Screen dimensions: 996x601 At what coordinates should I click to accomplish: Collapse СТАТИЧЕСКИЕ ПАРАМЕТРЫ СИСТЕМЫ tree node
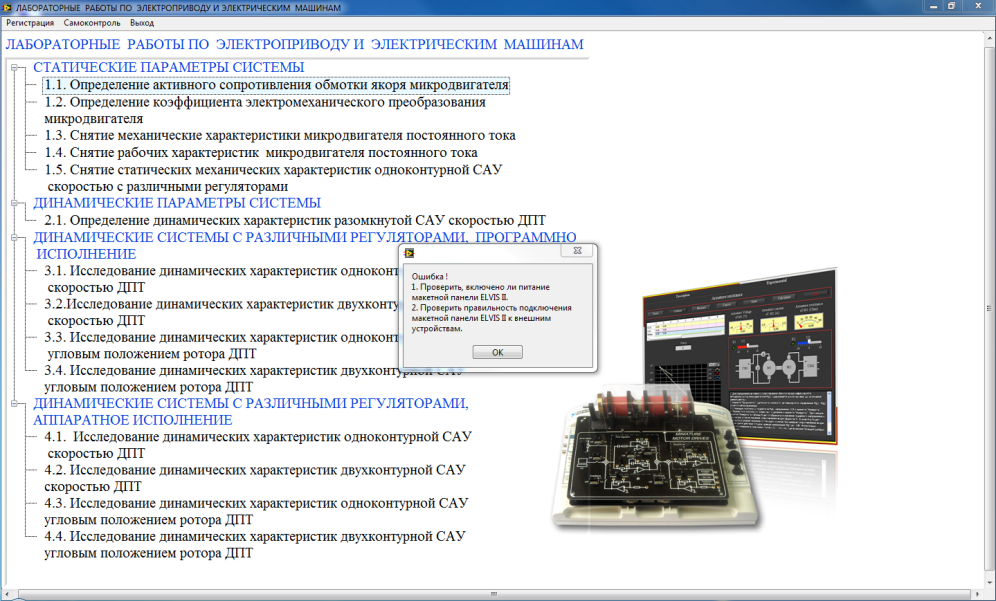[x=15, y=67]
